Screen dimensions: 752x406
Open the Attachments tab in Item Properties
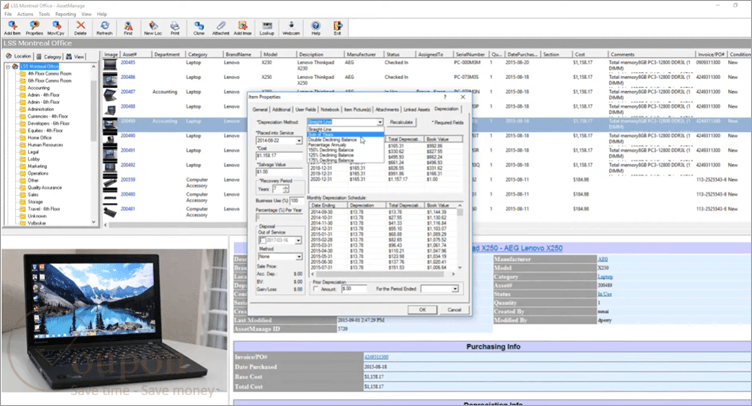pyautogui.click(x=387, y=109)
